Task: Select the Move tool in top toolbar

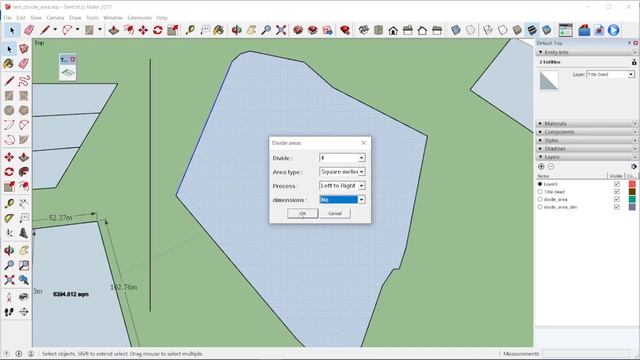Action: [x=143, y=30]
